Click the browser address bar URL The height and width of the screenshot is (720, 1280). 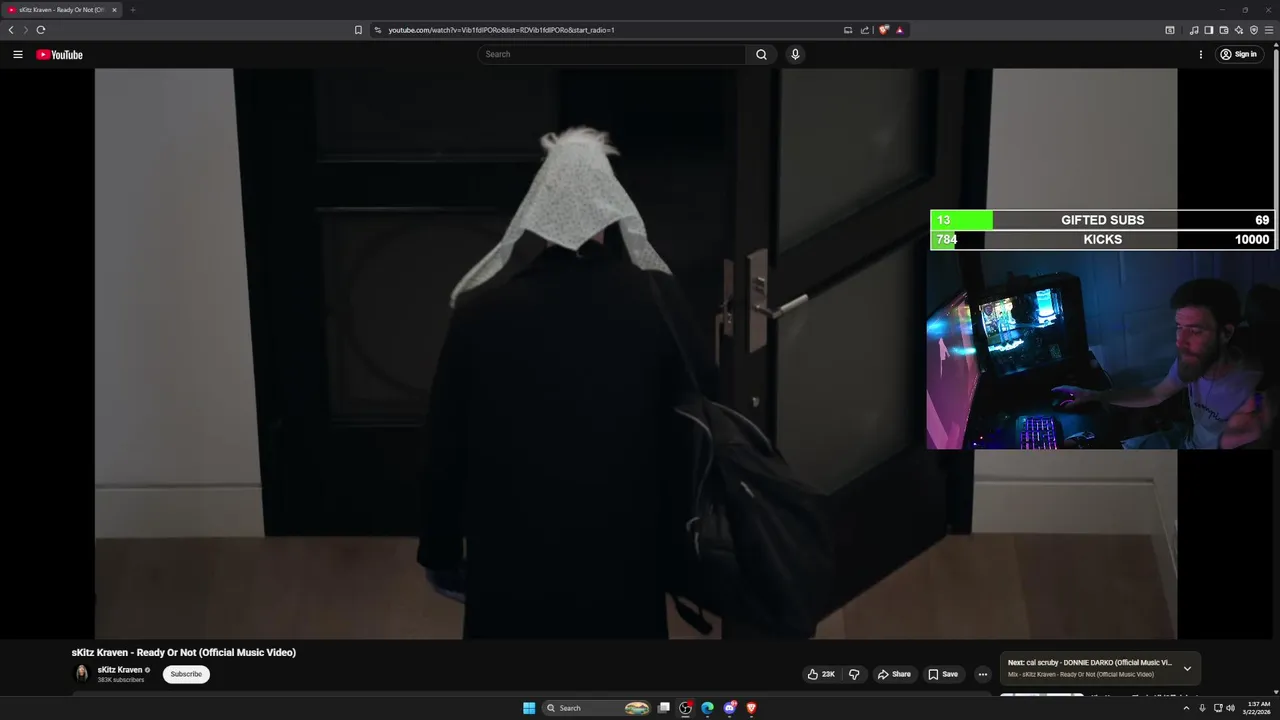pyautogui.click(x=501, y=30)
